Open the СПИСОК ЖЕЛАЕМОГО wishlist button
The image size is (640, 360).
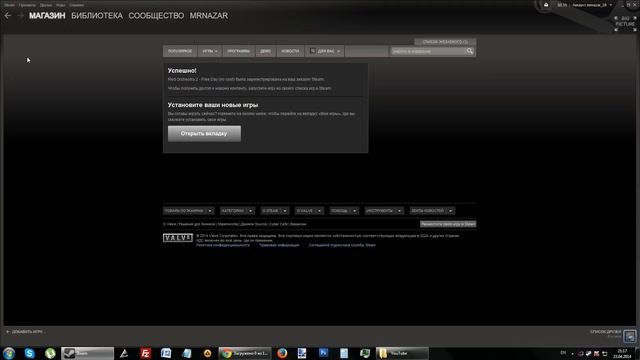445,42
